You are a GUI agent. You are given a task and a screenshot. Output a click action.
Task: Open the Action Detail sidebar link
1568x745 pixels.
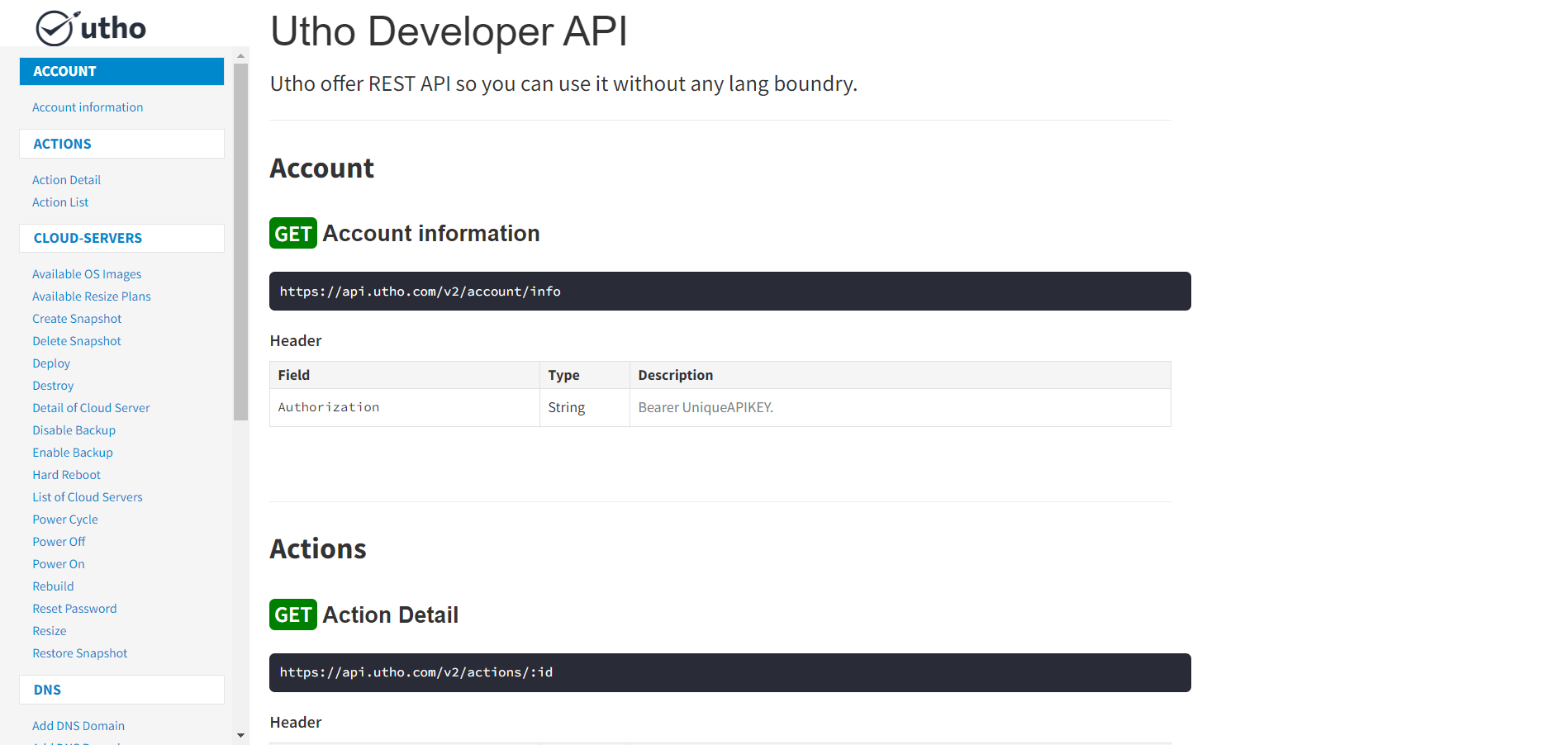pos(66,180)
